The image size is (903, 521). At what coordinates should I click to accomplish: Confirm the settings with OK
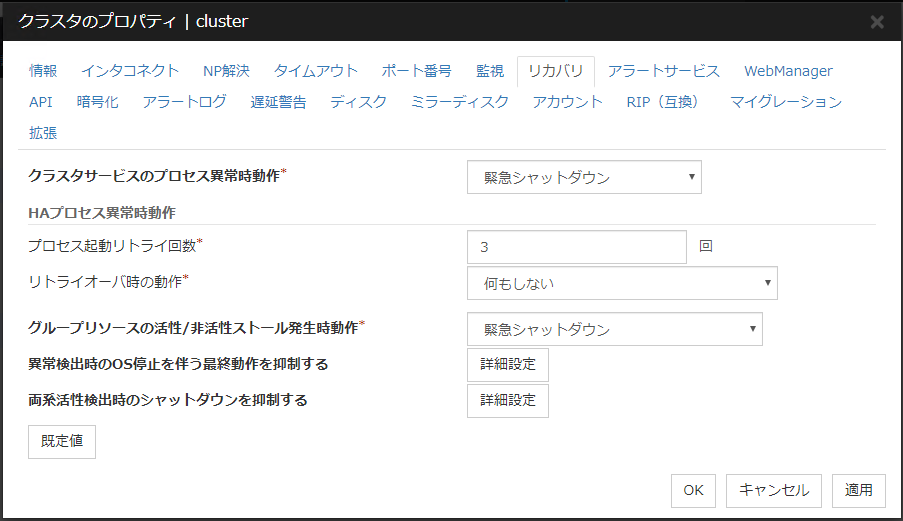pyautogui.click(x=693, y=490)
